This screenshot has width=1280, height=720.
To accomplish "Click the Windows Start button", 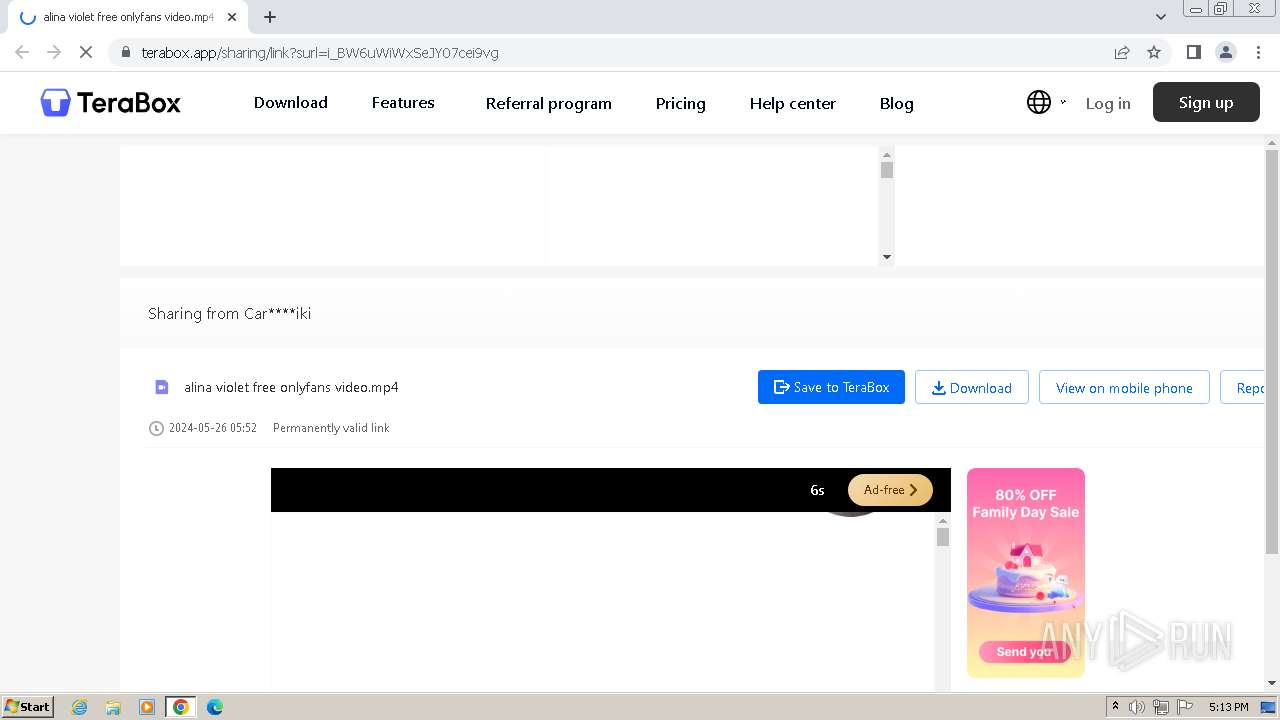I will pos(28,706).
